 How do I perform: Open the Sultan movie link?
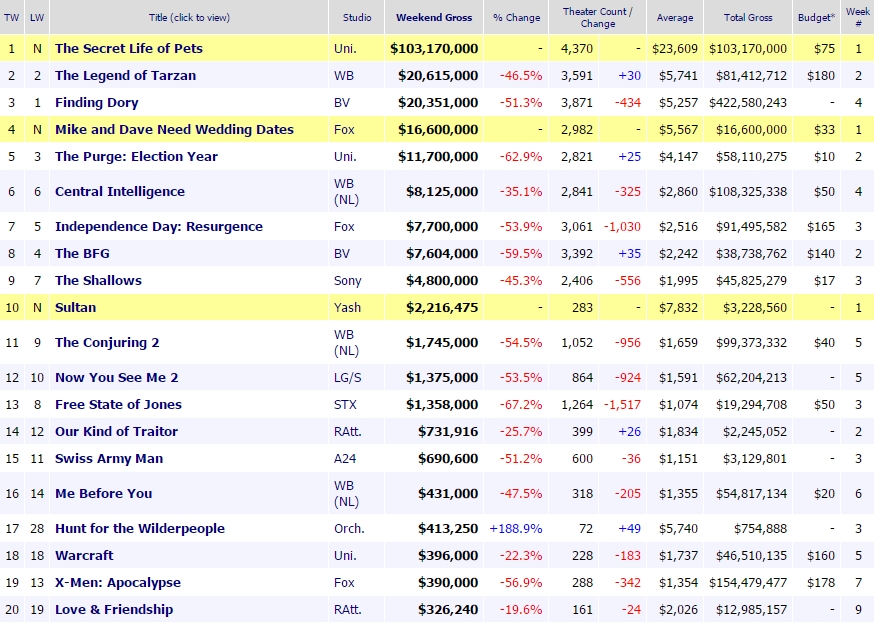(75, 308)
